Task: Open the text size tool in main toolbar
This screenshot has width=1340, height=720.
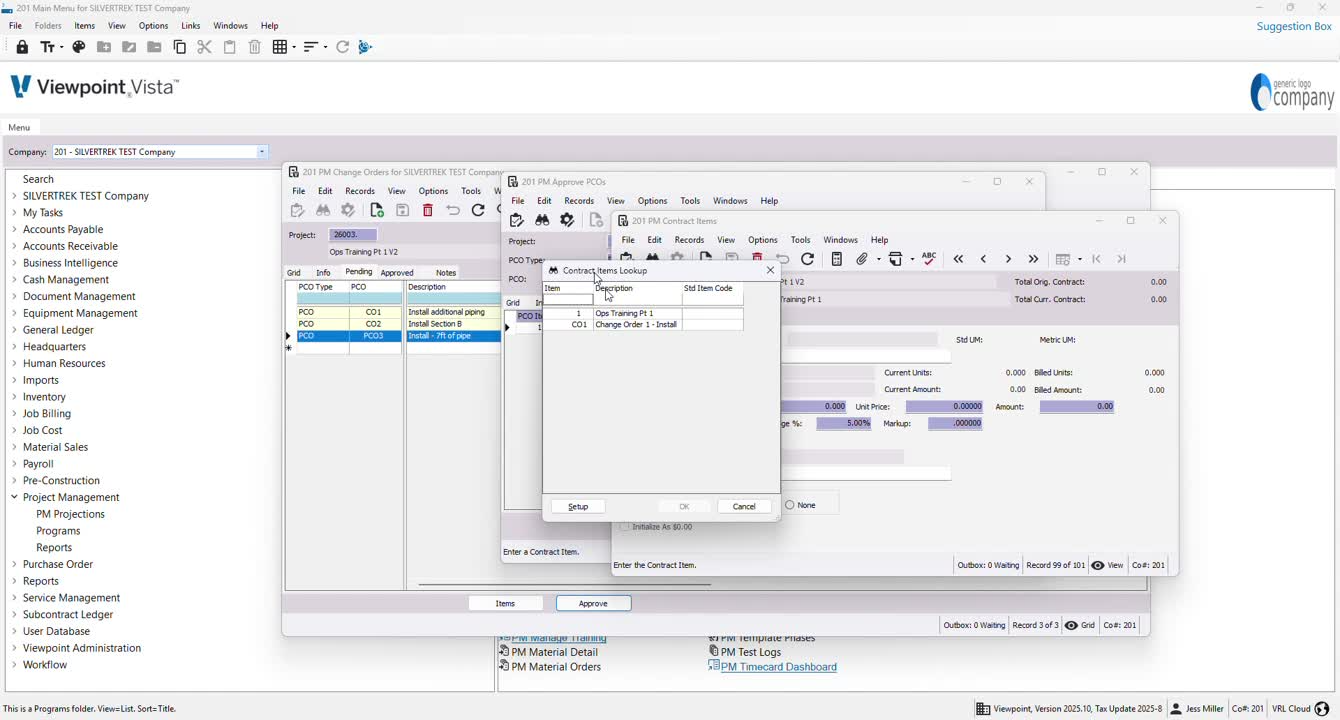Action: 51,47
